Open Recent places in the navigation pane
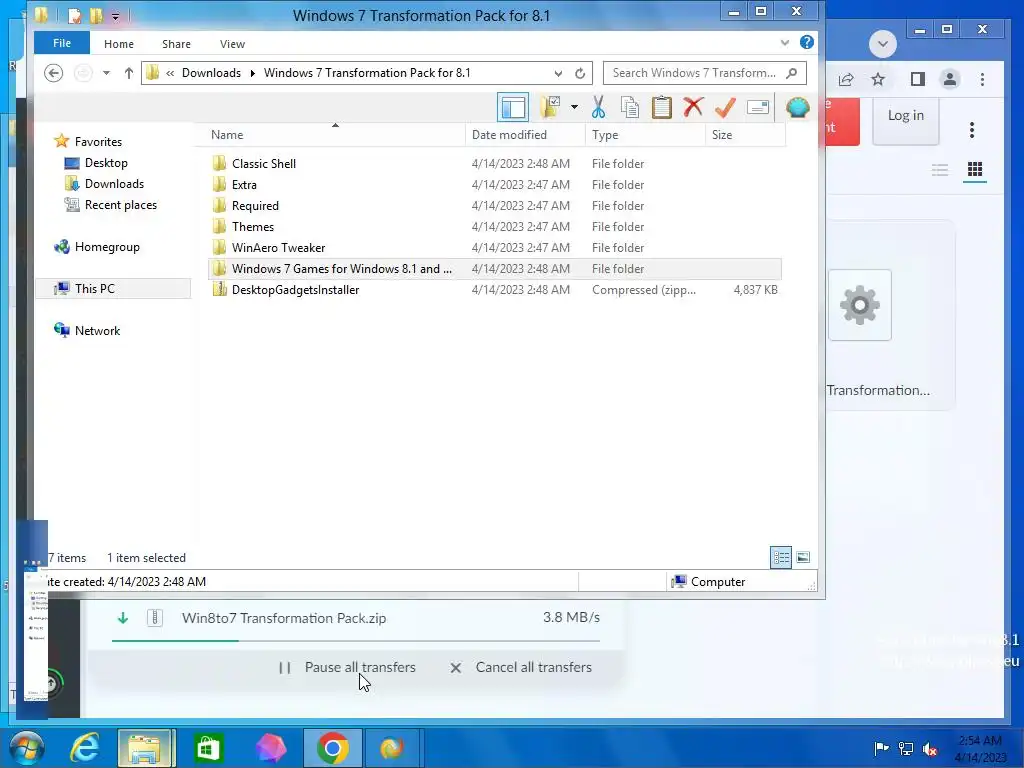Screen dimensions: 1024x768 pos(121,204)
